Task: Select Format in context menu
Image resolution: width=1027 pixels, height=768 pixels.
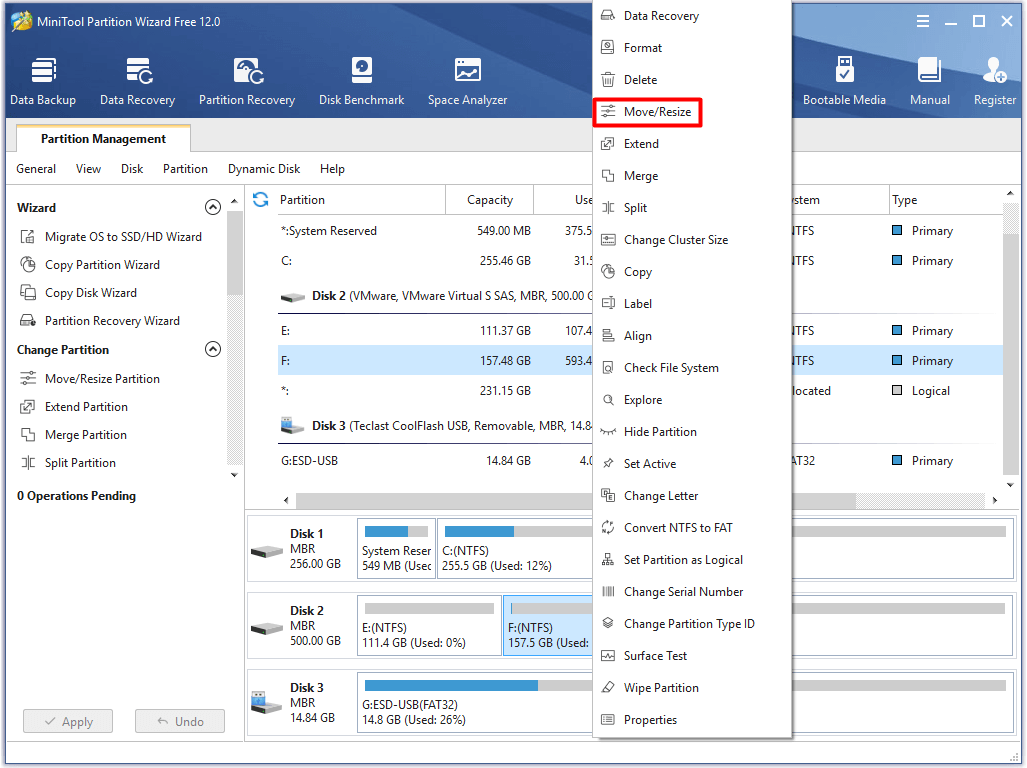Action: tap(692, 48)
